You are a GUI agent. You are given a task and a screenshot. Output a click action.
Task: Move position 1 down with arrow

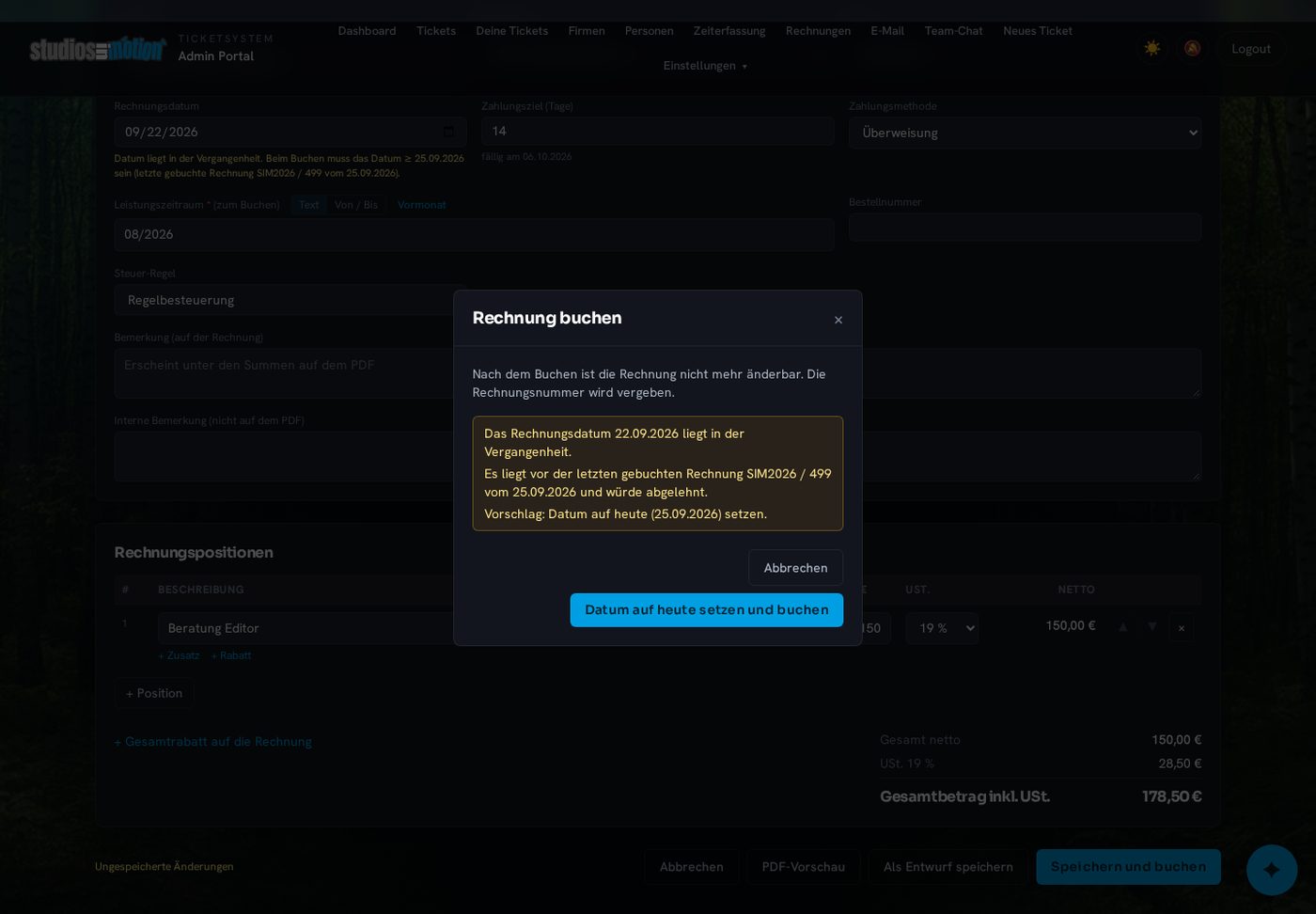[x=1151, y=627]
